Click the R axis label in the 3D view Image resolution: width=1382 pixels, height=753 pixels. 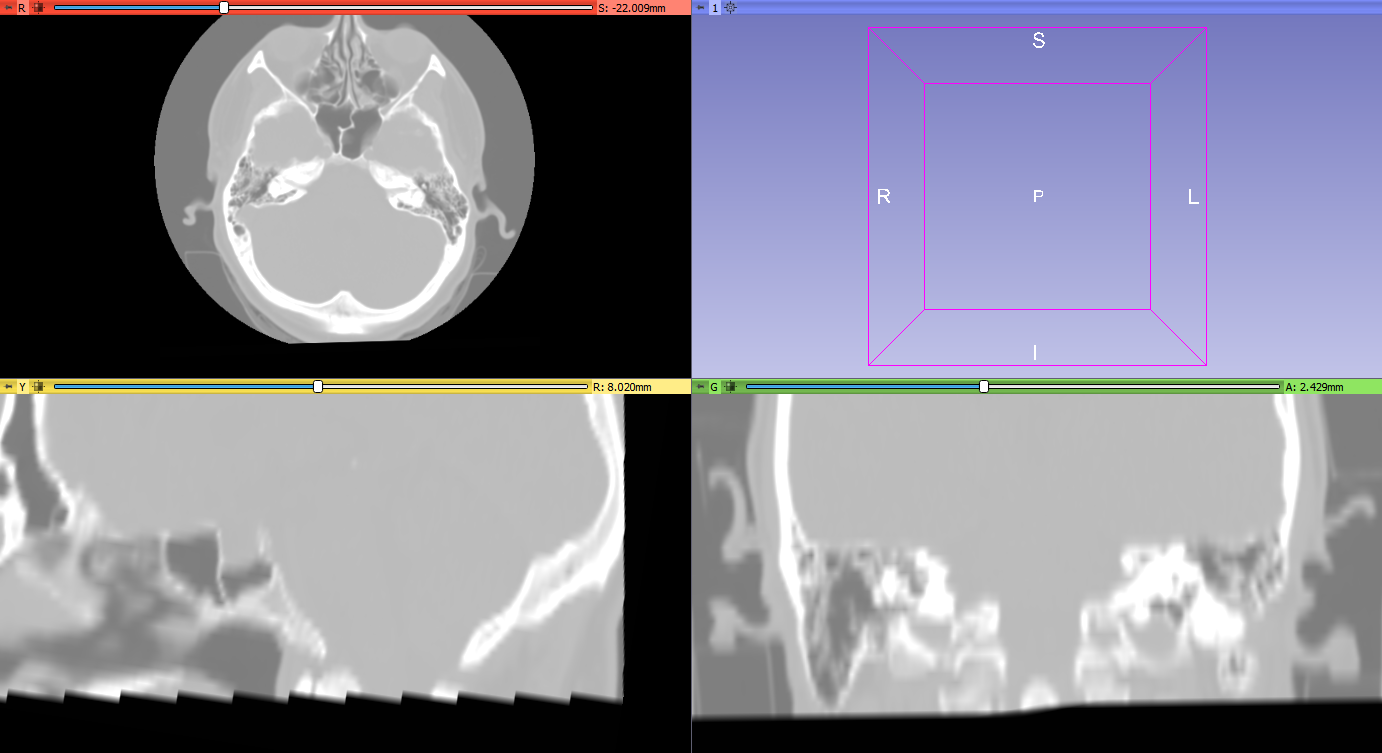(883, 197)
